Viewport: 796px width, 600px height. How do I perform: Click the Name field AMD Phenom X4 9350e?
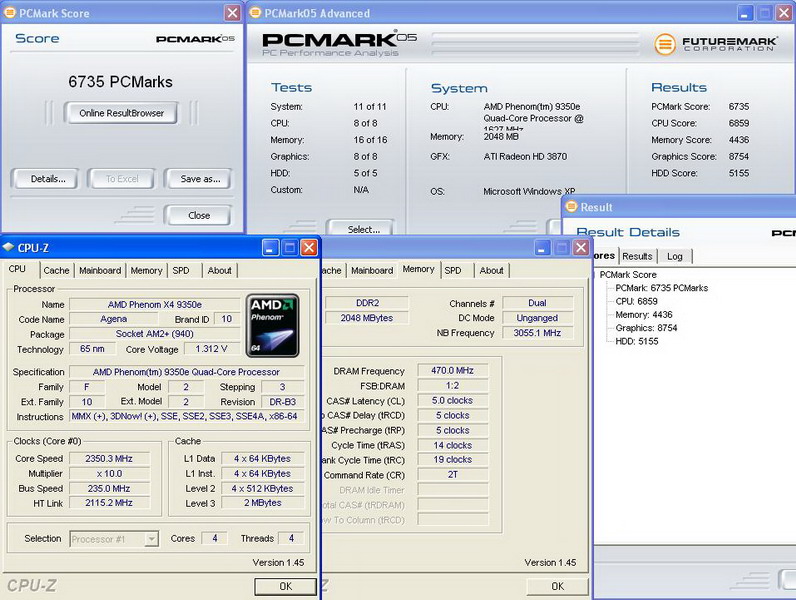point(154,305)
